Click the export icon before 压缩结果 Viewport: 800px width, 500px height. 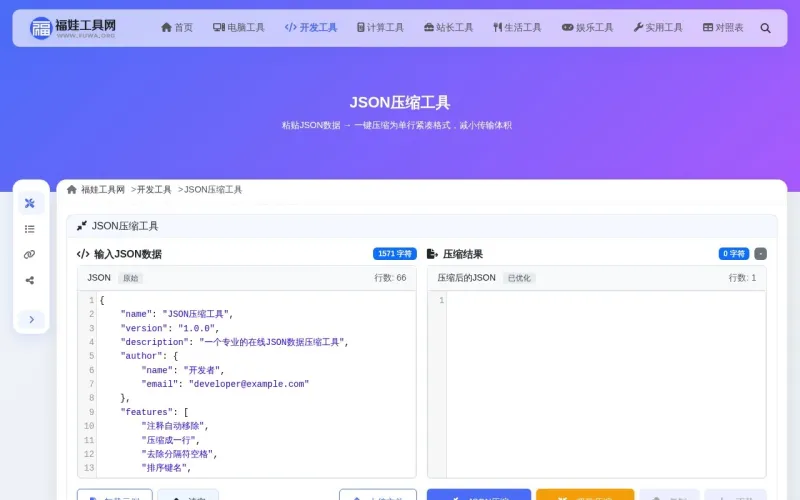[432, 254]
